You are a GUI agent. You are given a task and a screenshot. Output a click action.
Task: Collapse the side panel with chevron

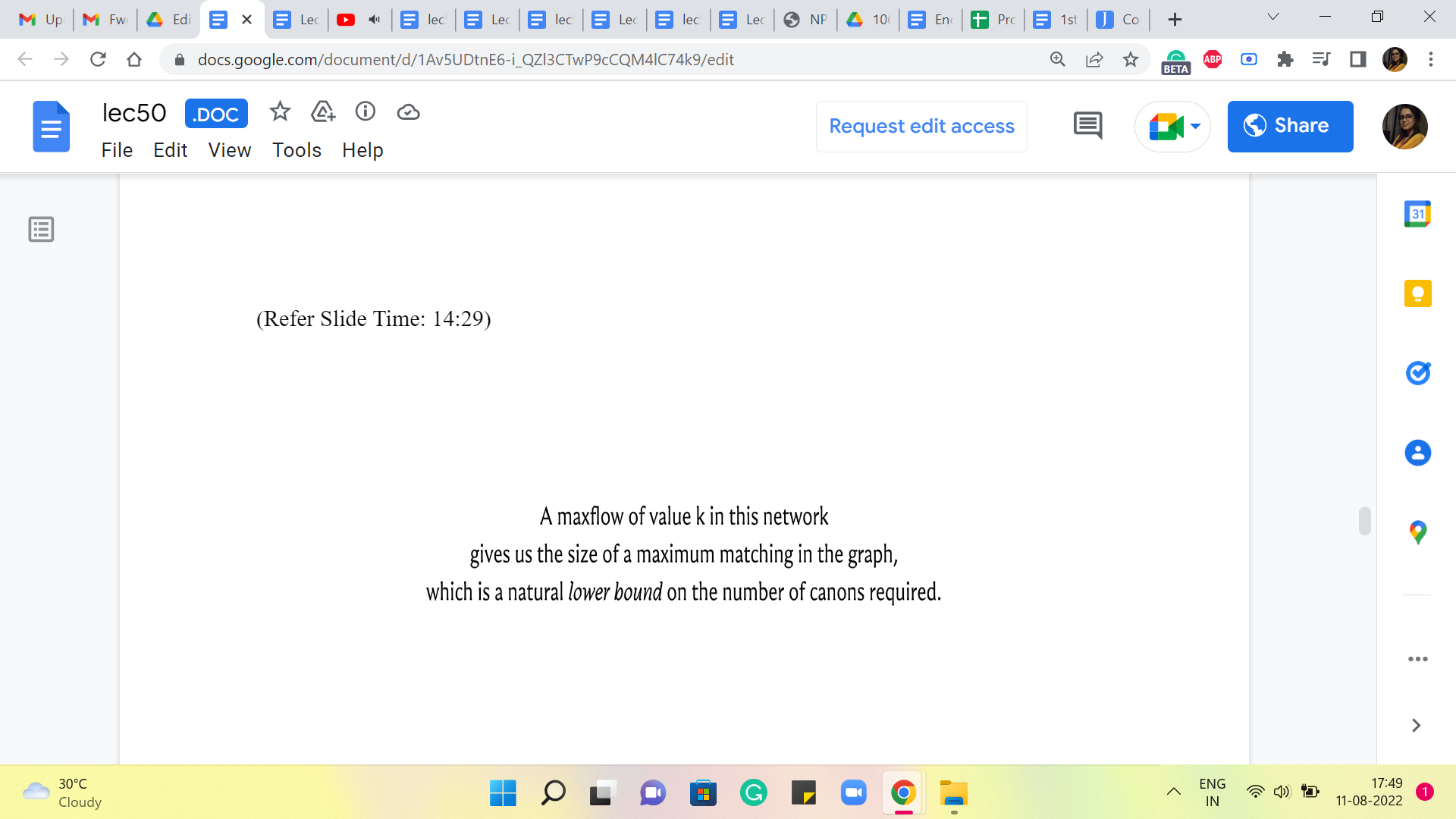(x=1416, y=726)
